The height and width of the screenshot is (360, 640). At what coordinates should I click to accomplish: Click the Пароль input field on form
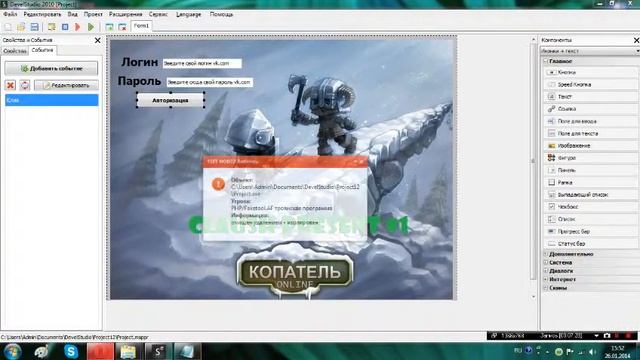coord(209,82)
